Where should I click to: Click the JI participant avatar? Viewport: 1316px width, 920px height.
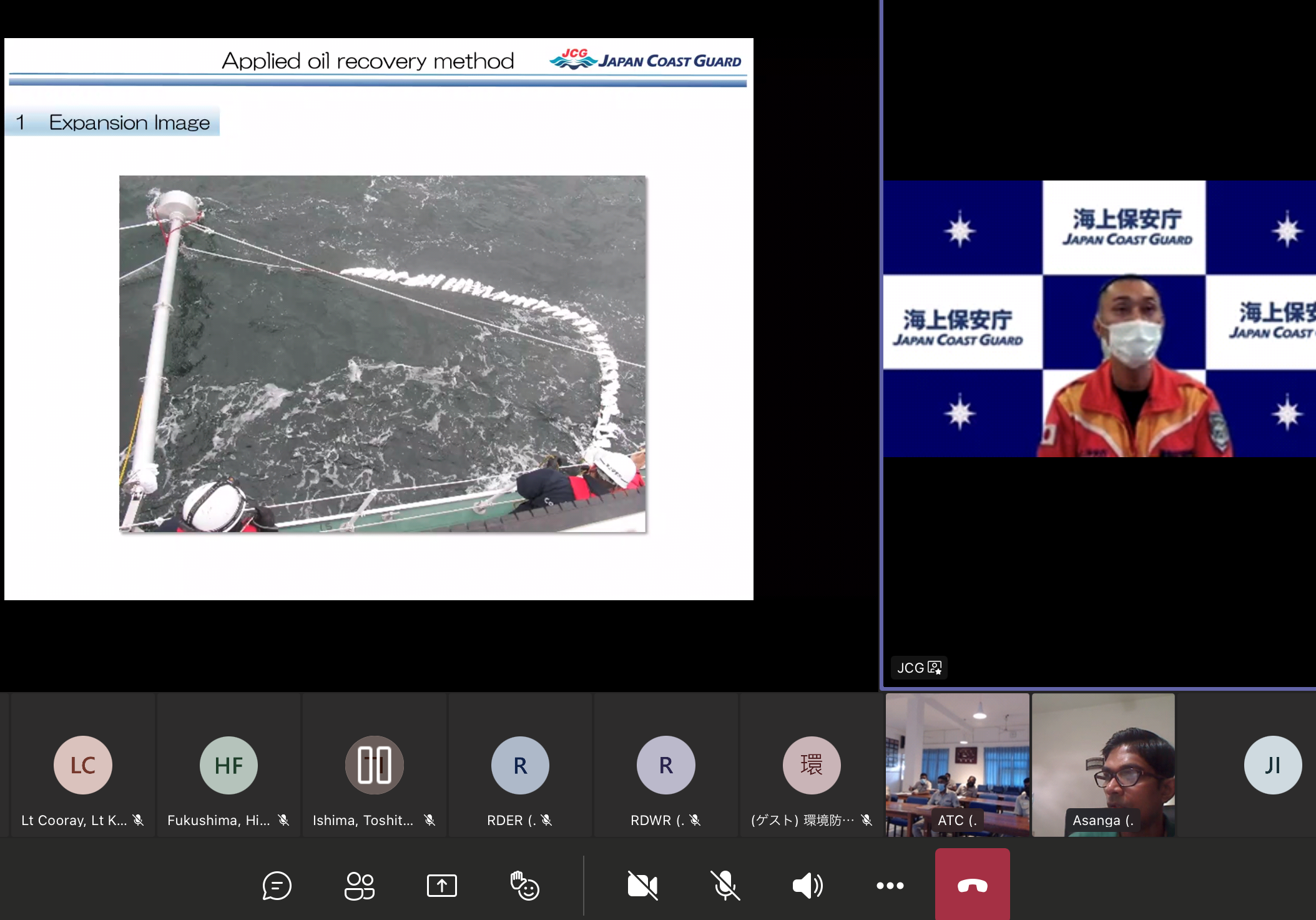(1272, 765)
